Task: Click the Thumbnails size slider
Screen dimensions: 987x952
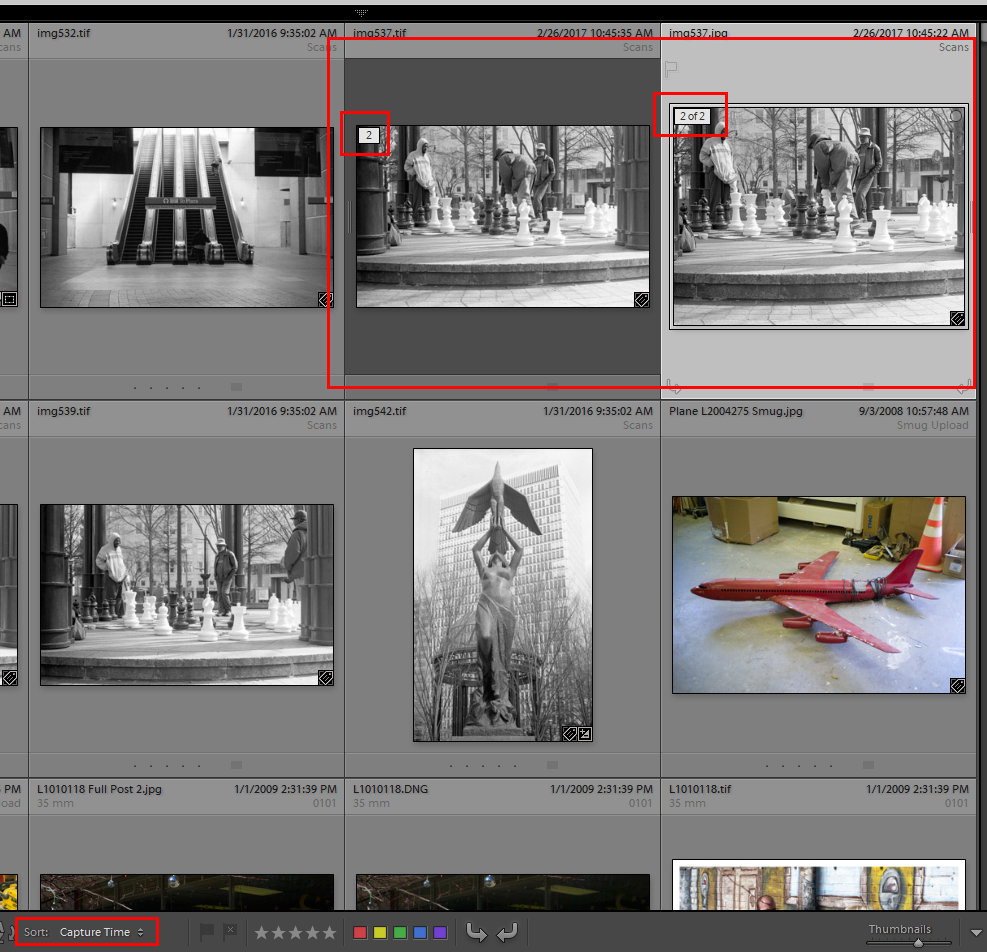Action: [910, 943]
